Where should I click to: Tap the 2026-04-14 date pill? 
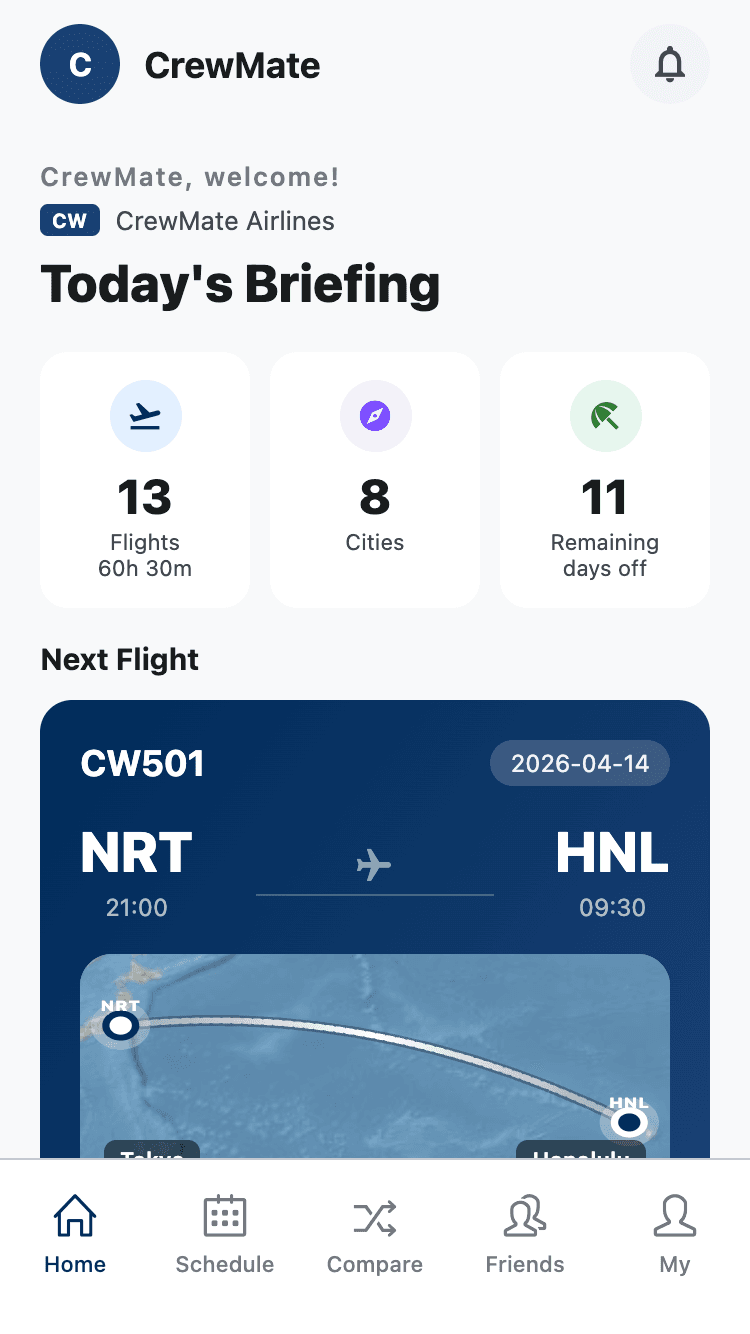[580, 764]
